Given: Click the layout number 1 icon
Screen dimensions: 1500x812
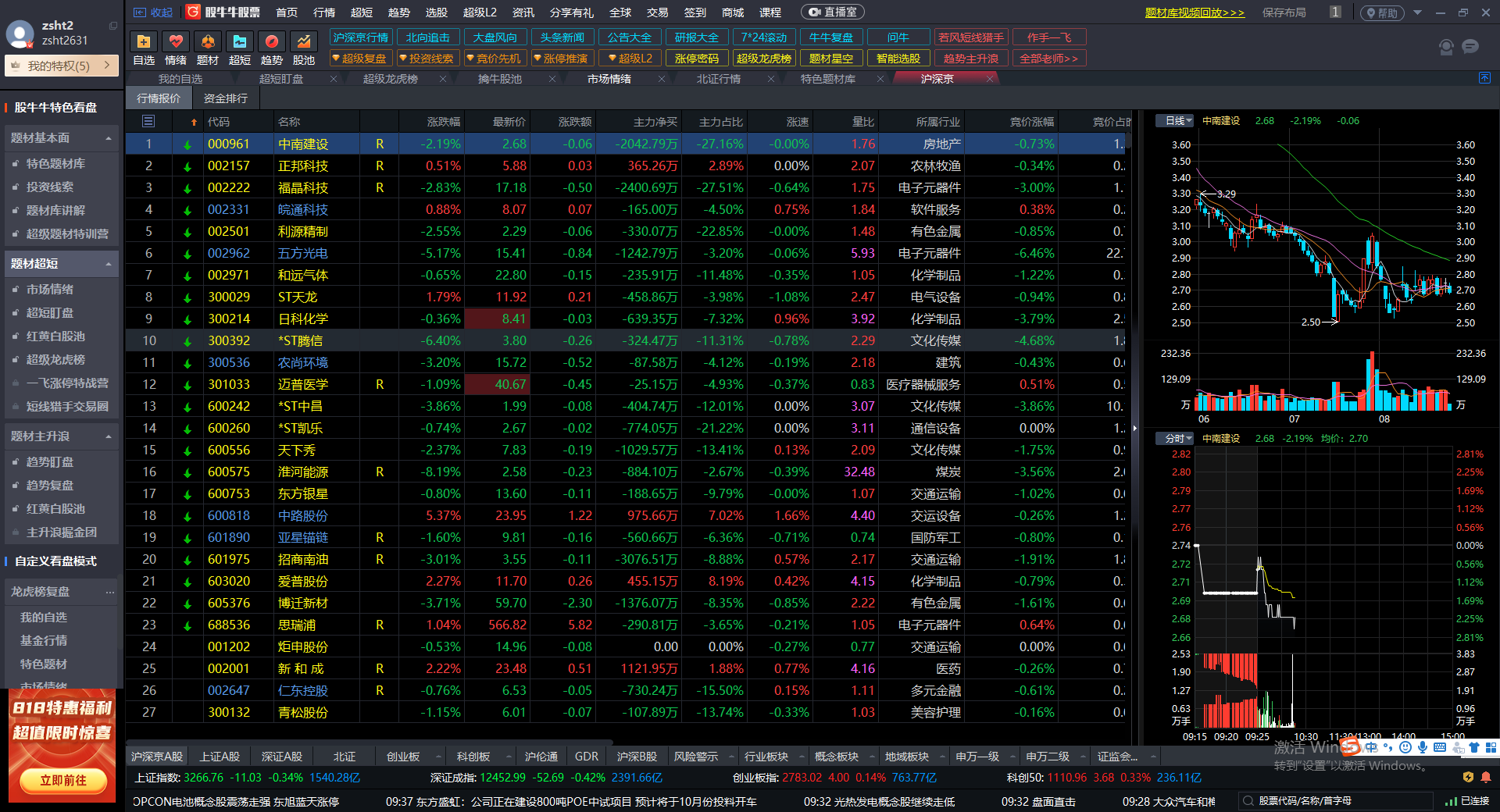Looking at the screenshot, I should 1335,12.
